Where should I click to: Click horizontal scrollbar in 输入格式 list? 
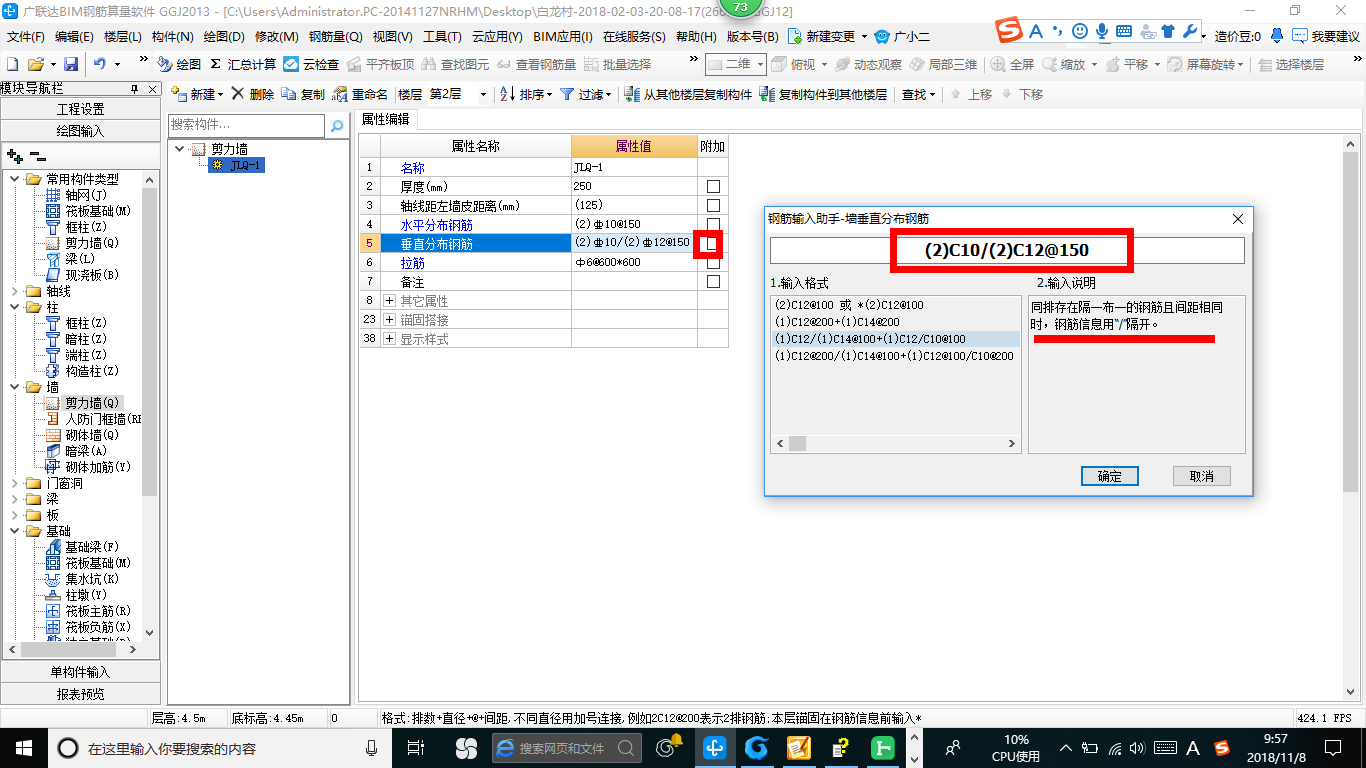pyautogui.click(x=895, y=443)
